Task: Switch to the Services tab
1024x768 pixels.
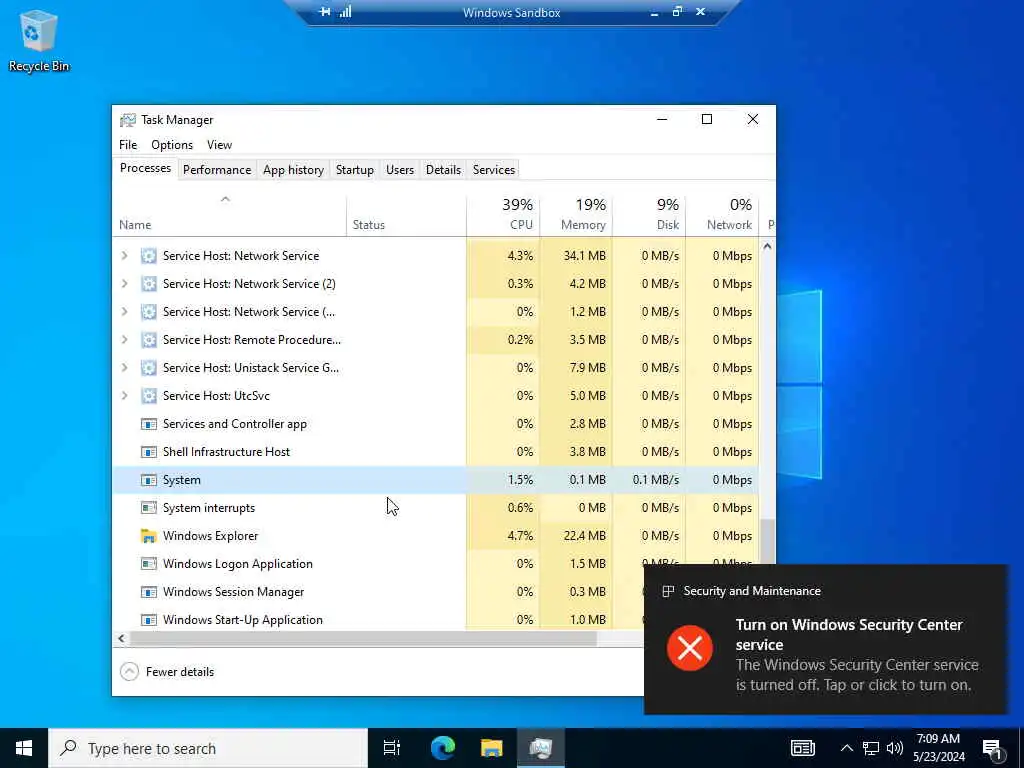Action: coord(494,170)
